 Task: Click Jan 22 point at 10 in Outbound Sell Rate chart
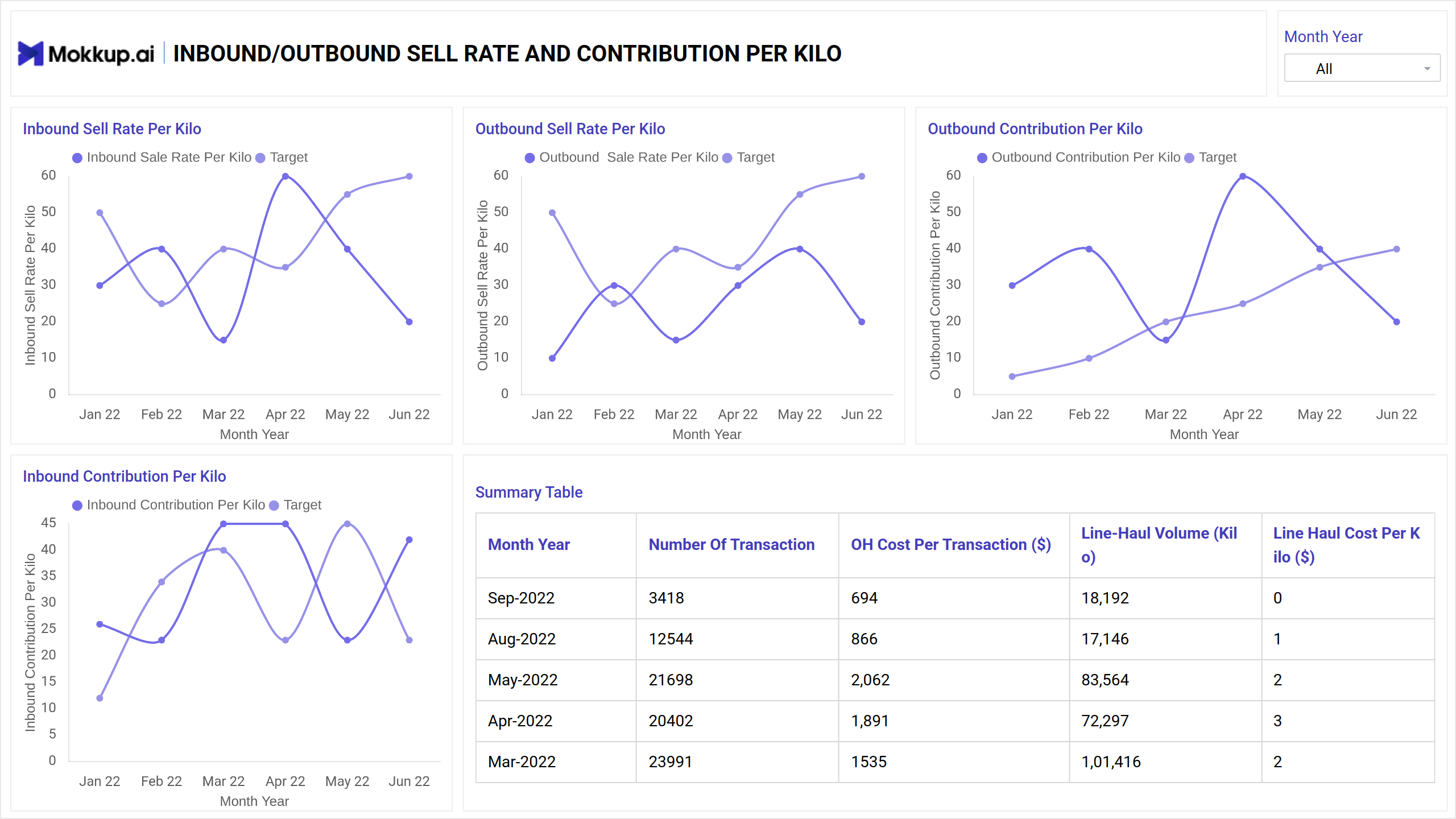click(552, 358)
